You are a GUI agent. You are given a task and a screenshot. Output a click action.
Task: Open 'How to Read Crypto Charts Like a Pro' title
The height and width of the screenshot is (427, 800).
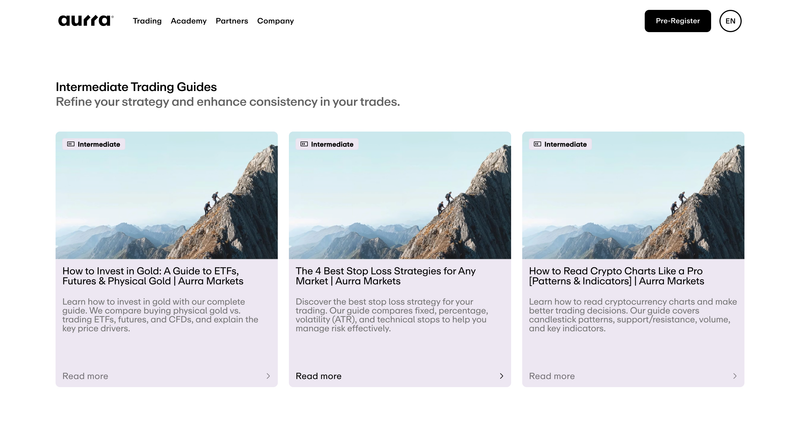(x=616, y=276)
